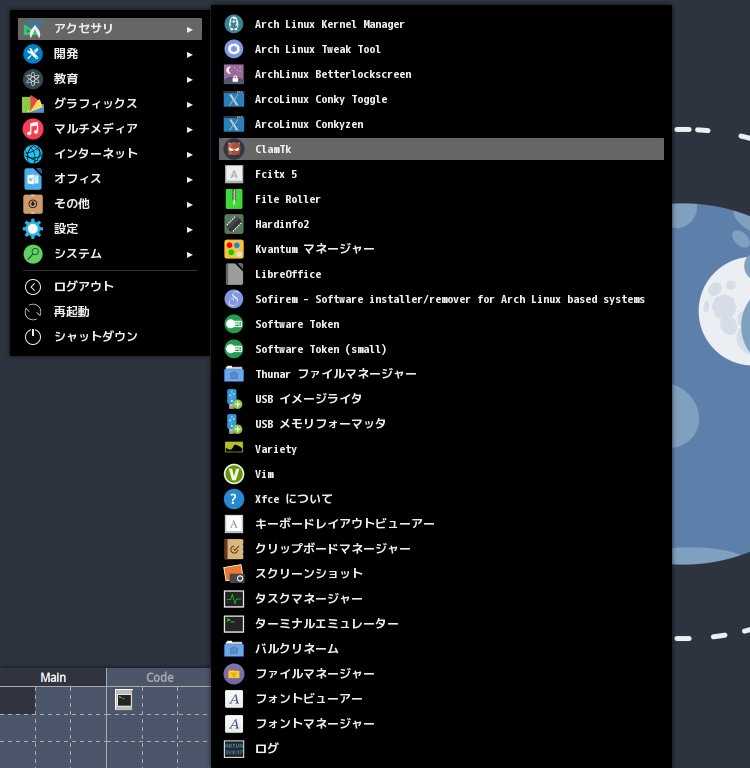Click the File Roller icon
The image size is (750, 768).
(x=234, y=199)
